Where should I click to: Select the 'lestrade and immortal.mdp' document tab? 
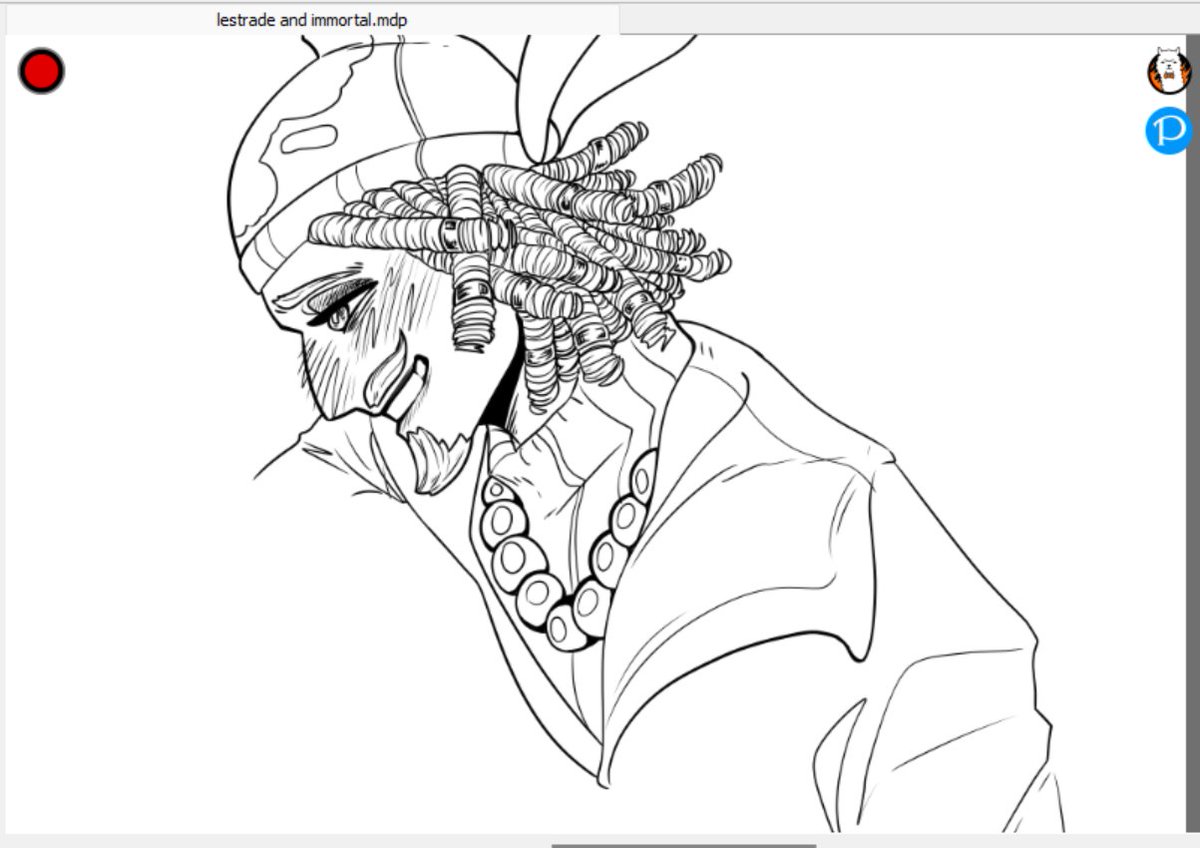[x=311, y=20]
